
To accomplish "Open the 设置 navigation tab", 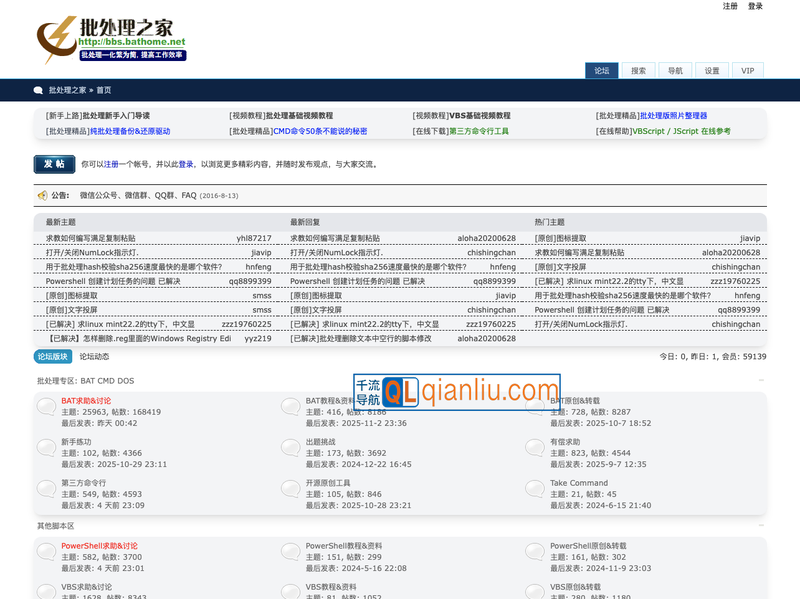I will point(711,71).
